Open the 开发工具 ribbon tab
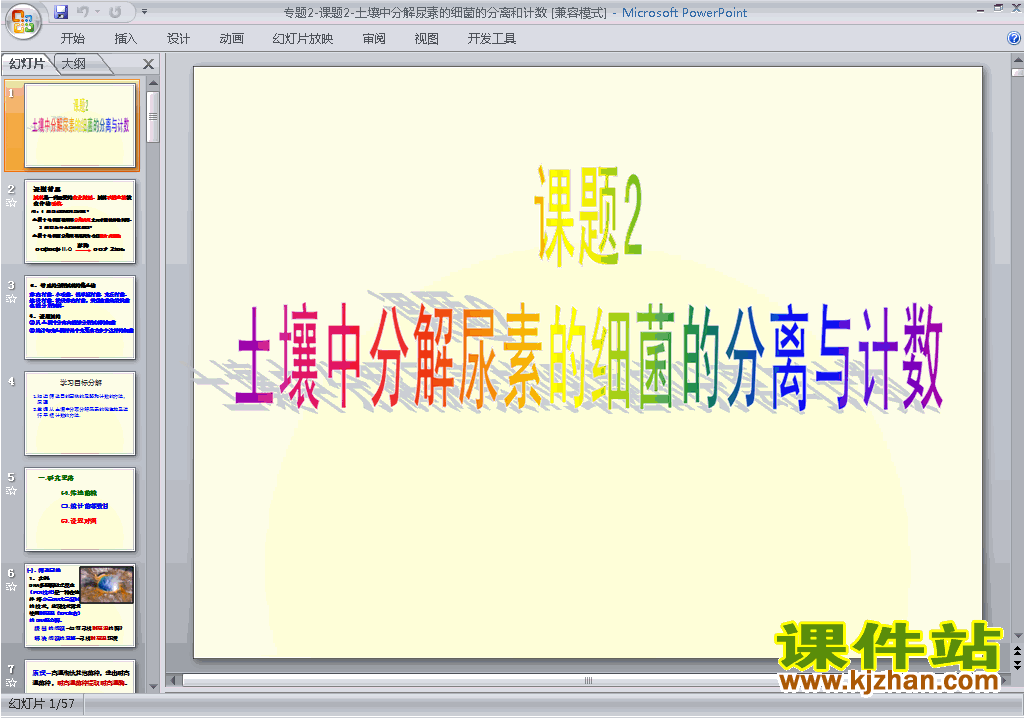Screen dimensions: 1024x718 491,39
